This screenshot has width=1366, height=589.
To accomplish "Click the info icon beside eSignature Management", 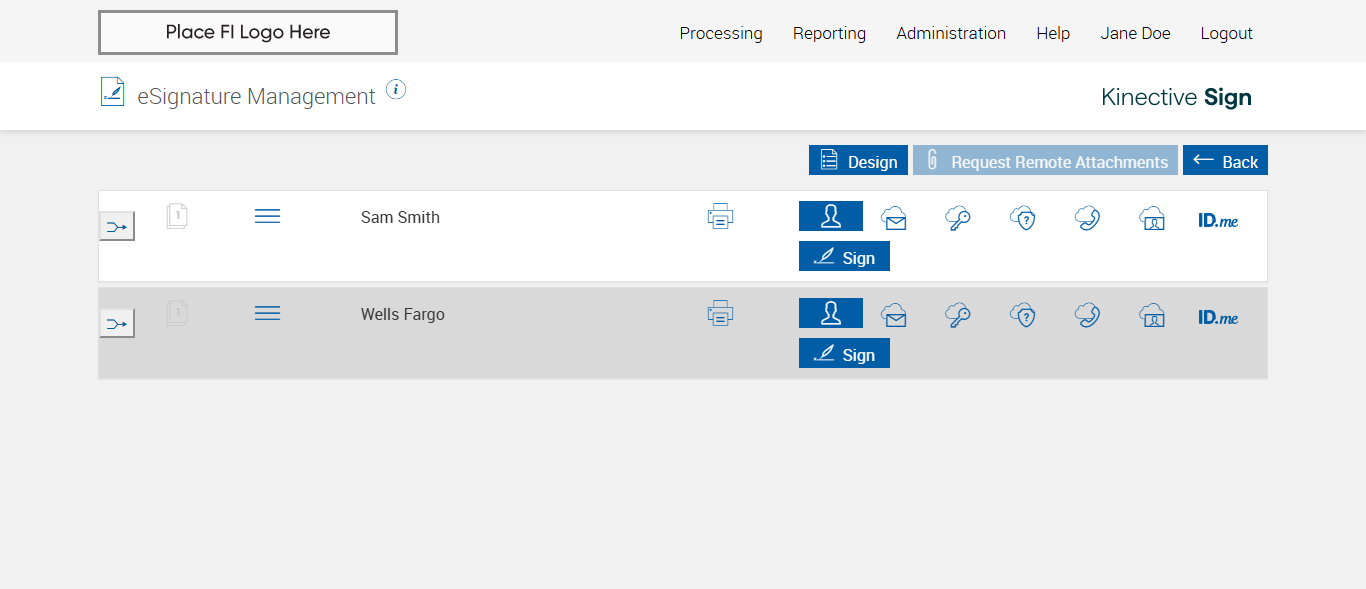I will pyautogui.click(x=396, y=90).
